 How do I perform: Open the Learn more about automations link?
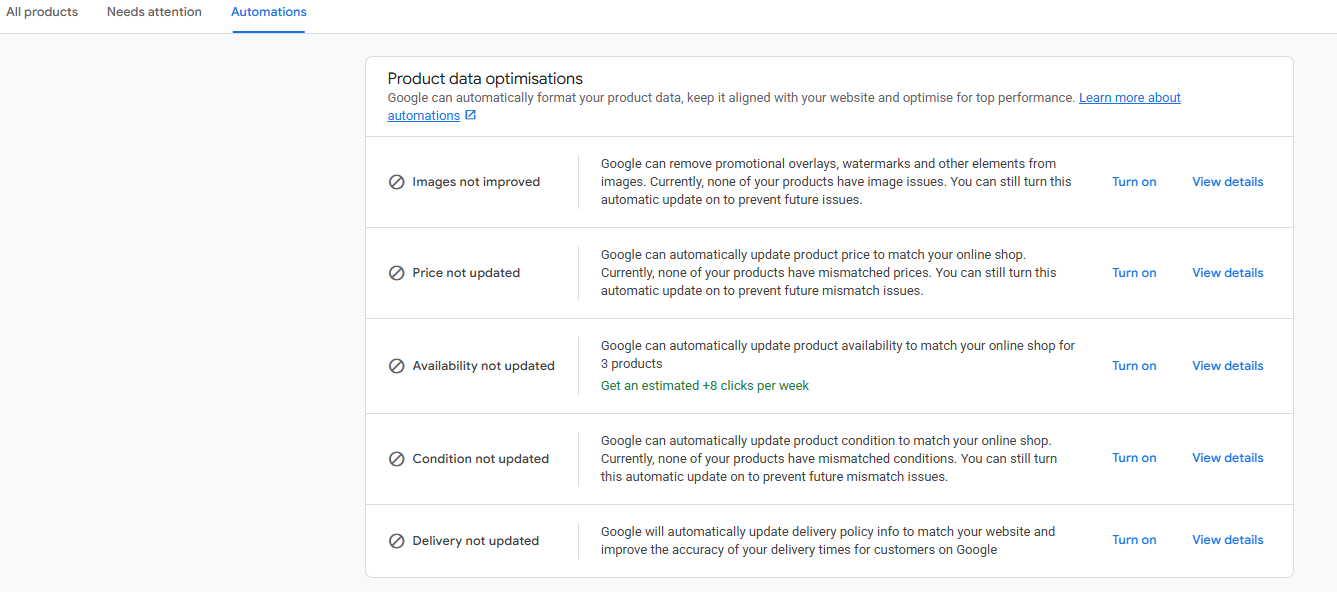1129,98
